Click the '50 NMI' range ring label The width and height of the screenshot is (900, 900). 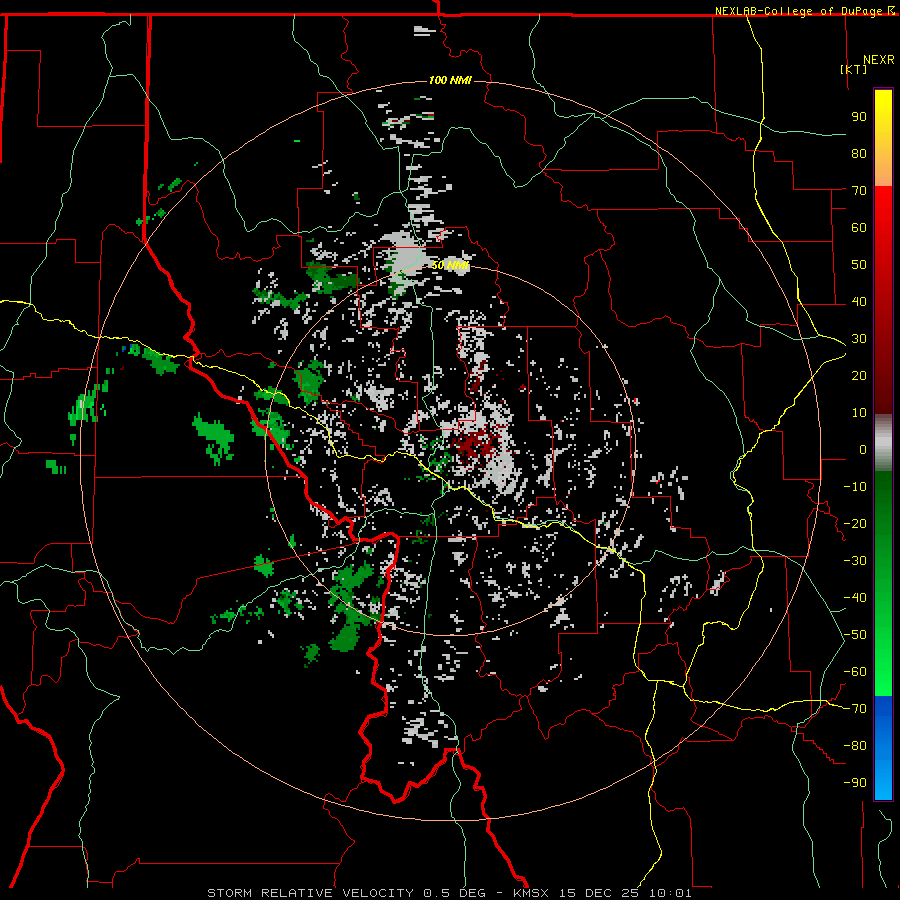coord(450,265)
